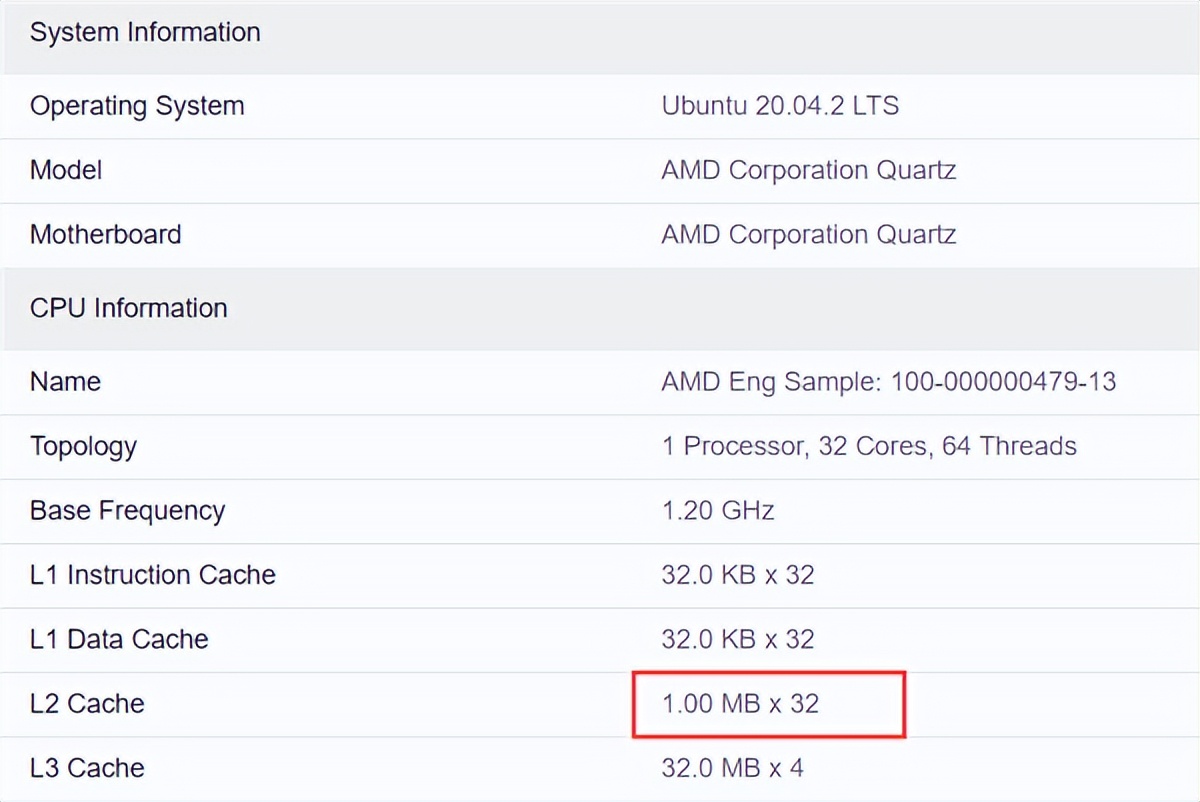Screen dimensions: 1200x802
Task: Click the L1 Data Cache label
Action: pos(119,639)
